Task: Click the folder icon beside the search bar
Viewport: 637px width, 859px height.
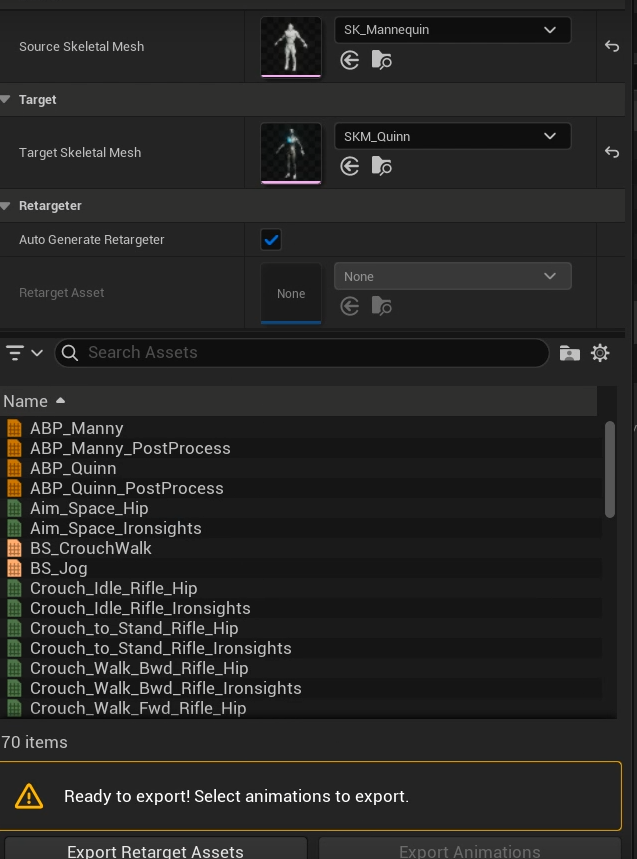Action: point(570,353)
